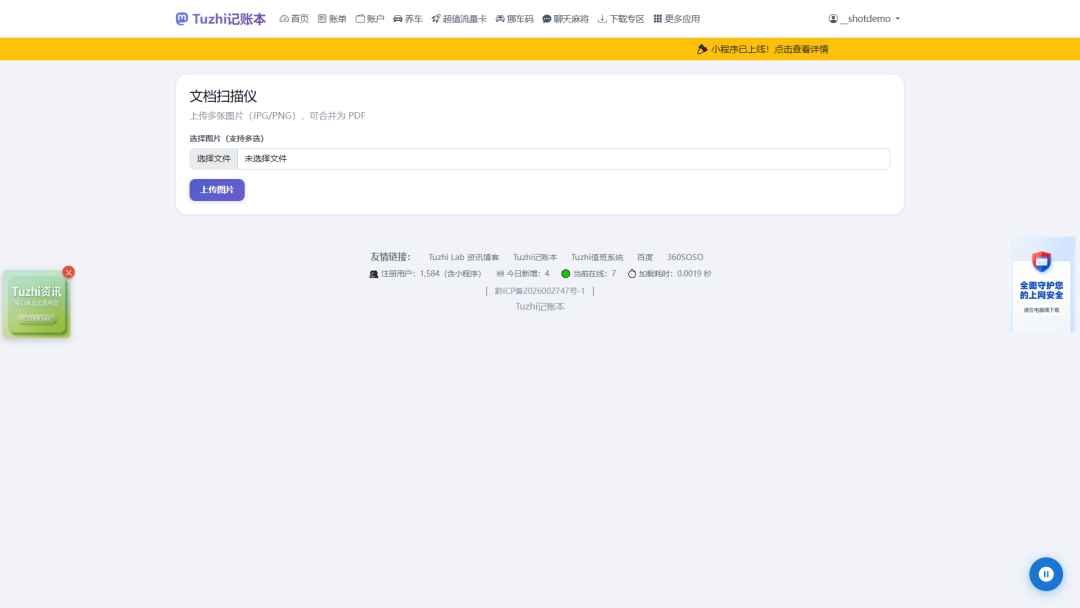Open the 360SOSO footer link
The height and width of the screenshot is (608, 1080).
[685, 257]
